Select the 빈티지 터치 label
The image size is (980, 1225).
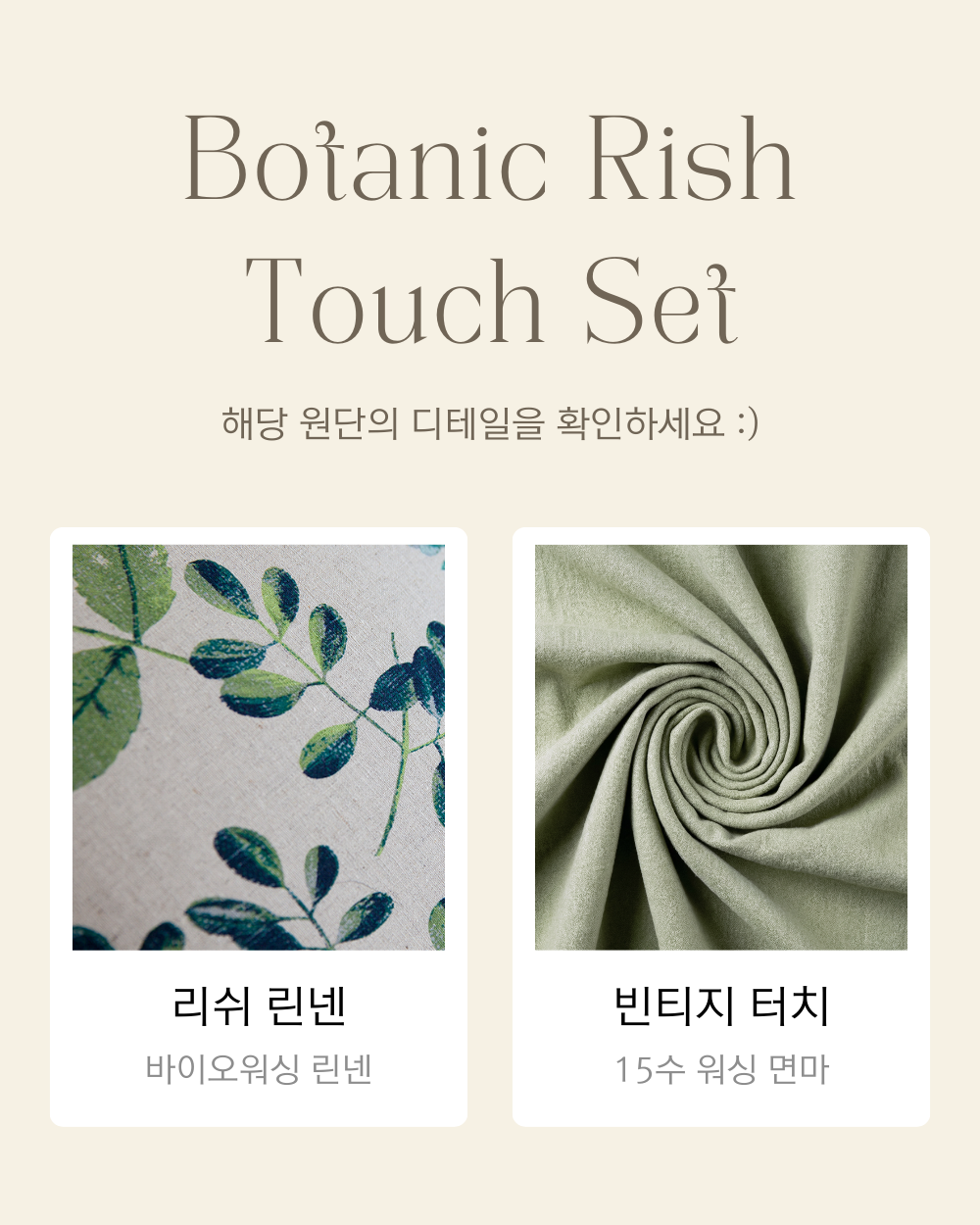pos(721,1006)
